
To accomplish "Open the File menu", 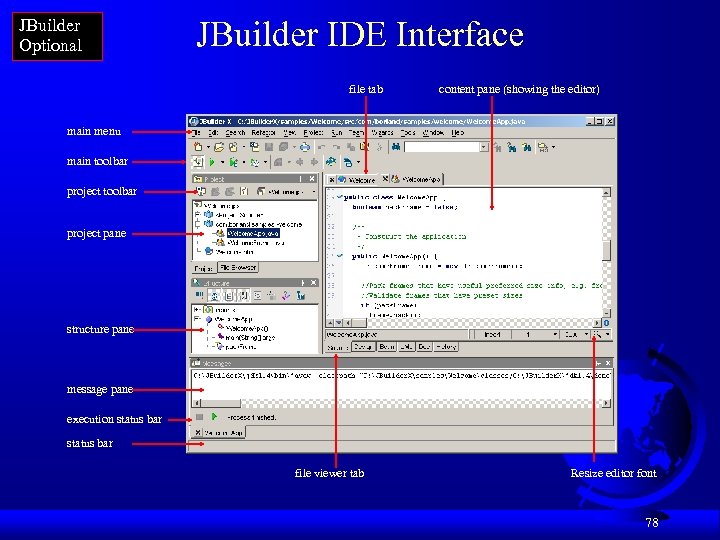I will click(196, 133).
